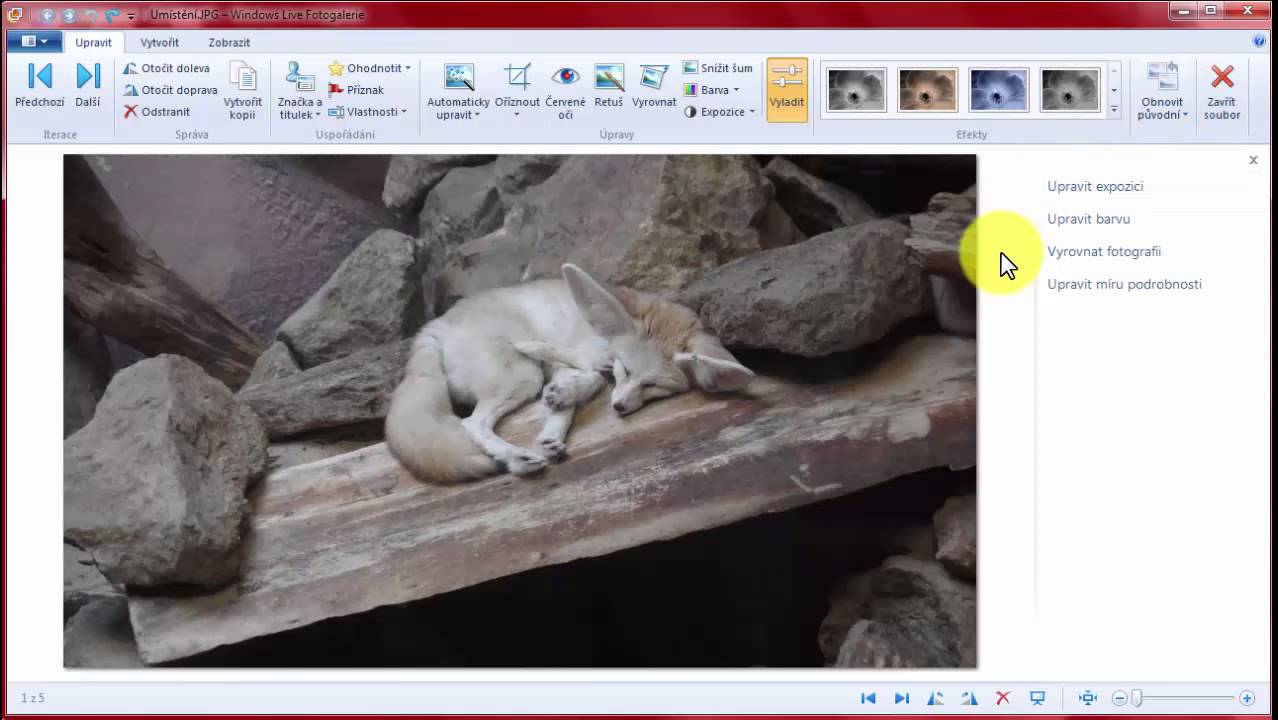Go to previous photo with Předchozí button
The width and height of the screenshot is (1278, 720).
(x=40, y=85)
